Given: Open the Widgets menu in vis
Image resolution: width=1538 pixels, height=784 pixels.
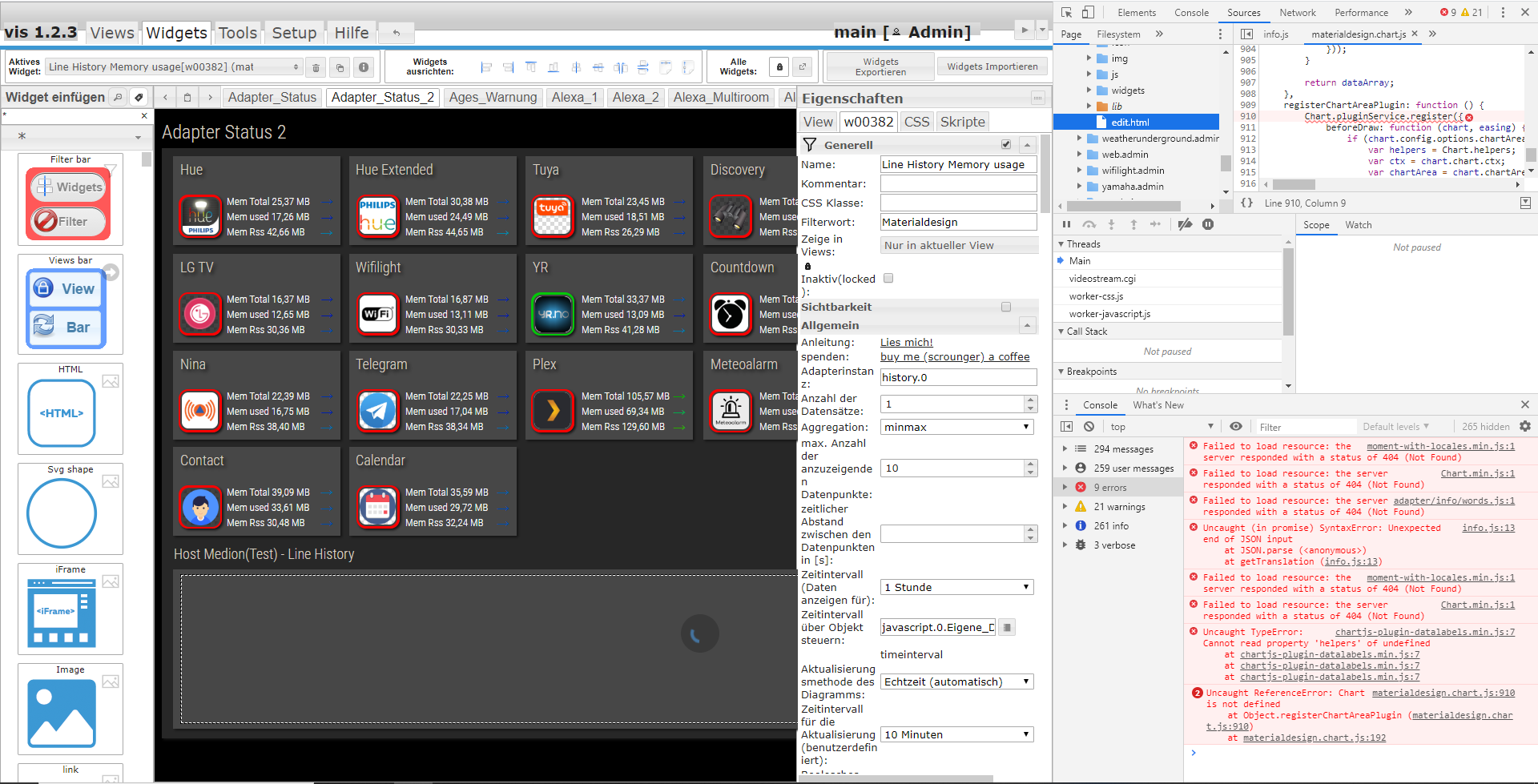Looking at the screenshot, I should coord(176,33).
